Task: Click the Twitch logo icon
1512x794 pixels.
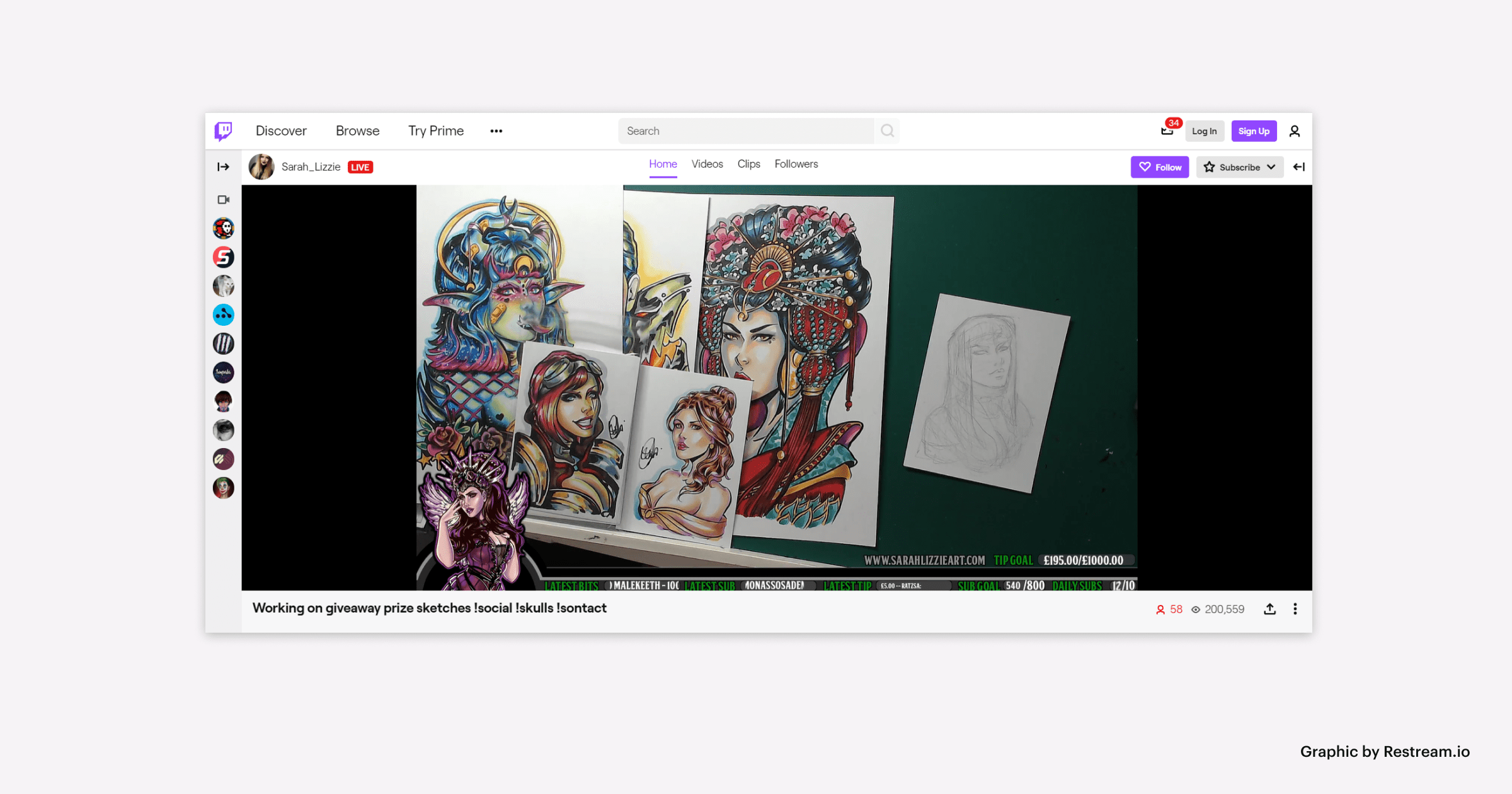Action: (x=223, y=131)
